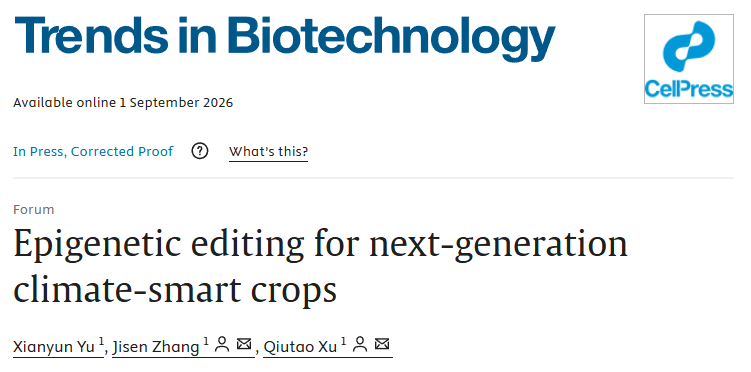Click the envelope icon beside Qiutao Xu
751x372 pixels.
pos(382,344)
